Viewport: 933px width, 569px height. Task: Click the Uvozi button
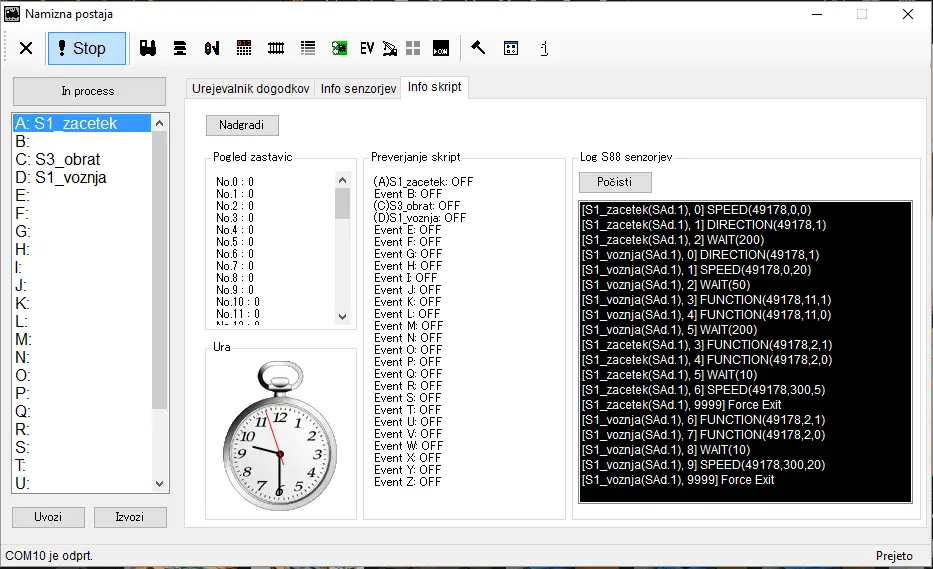pyautogui.click(x=48, y=517)
